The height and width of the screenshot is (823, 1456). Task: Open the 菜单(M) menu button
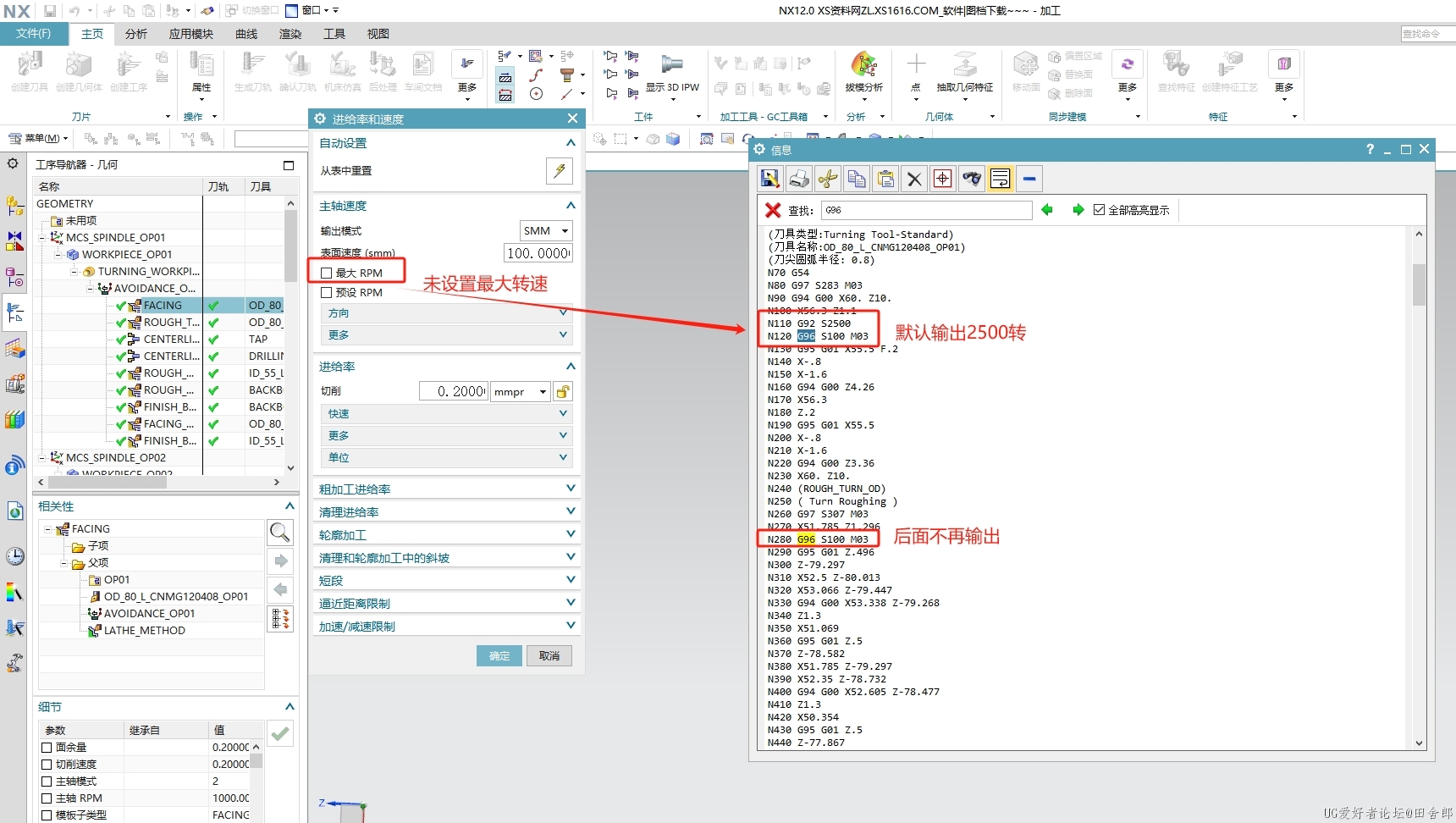(x=39, y=138)
